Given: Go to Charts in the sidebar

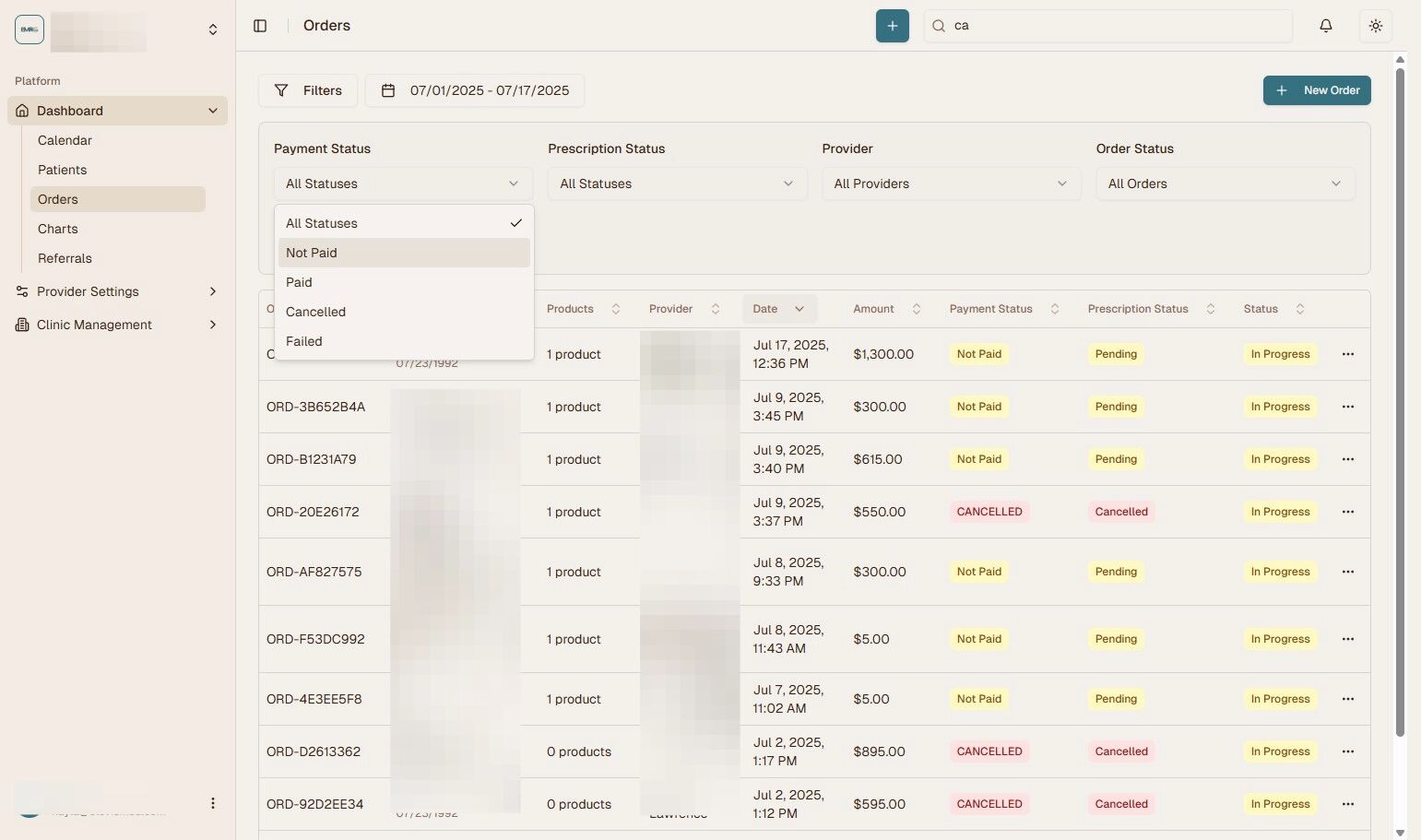Looking at the screenshot, I should (x=118, y=229).
